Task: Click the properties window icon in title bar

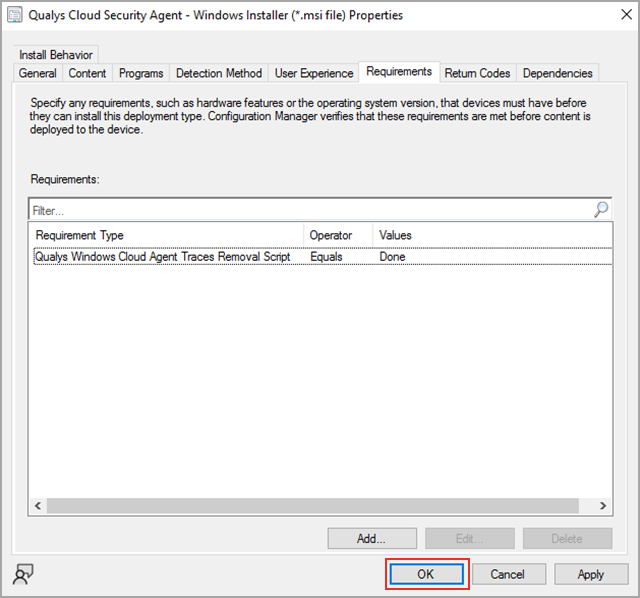Action: tap(15, 15)
